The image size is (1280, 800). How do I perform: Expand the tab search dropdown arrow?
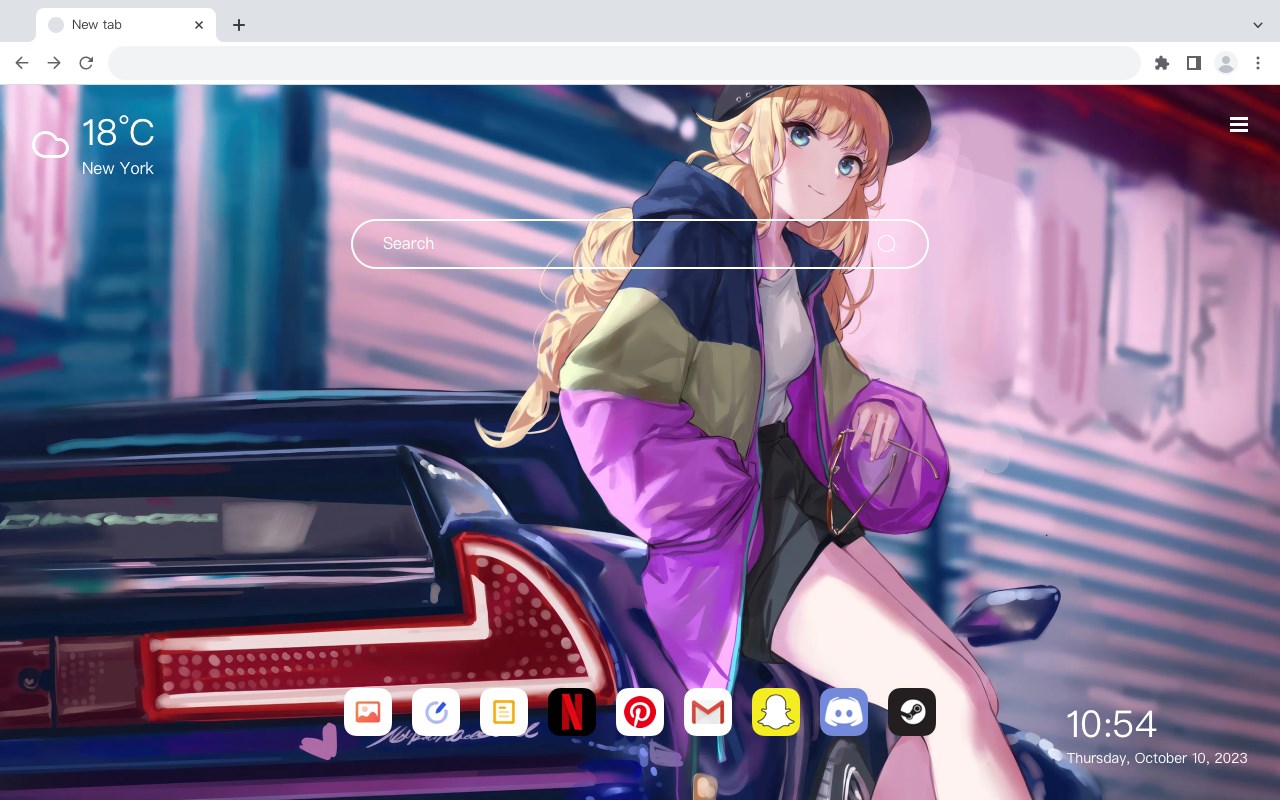click(x=1258, y=25)
